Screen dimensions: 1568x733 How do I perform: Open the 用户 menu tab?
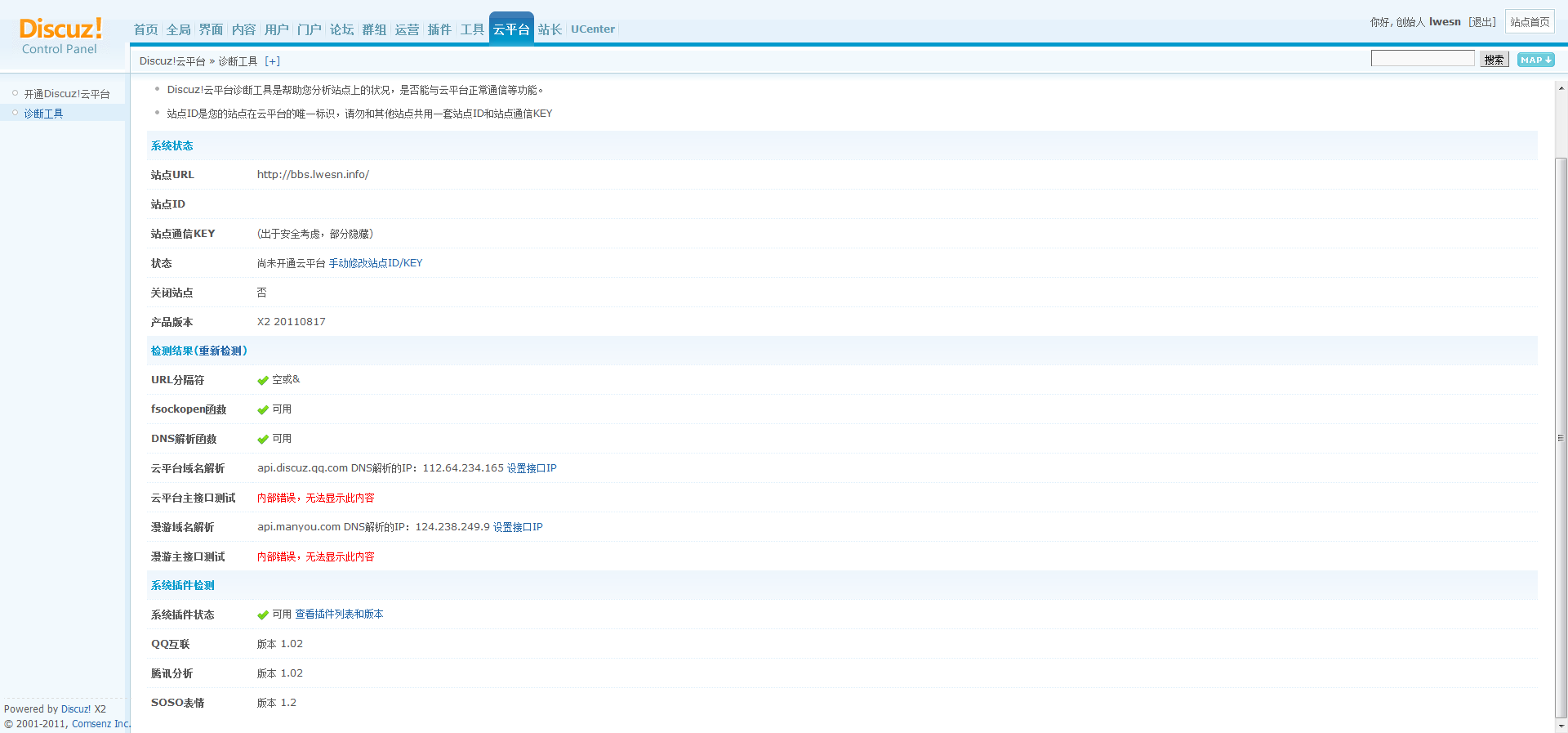(x=277, y=29)
